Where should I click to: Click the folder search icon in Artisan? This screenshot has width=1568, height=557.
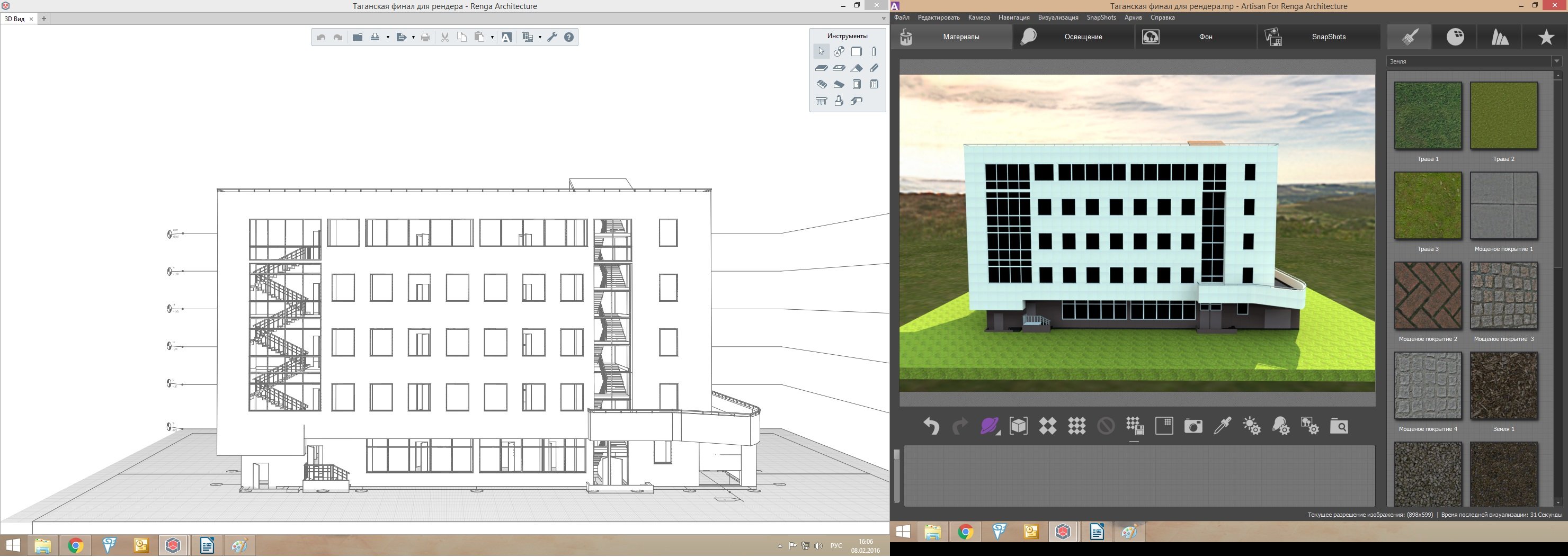coord(1339,426)
